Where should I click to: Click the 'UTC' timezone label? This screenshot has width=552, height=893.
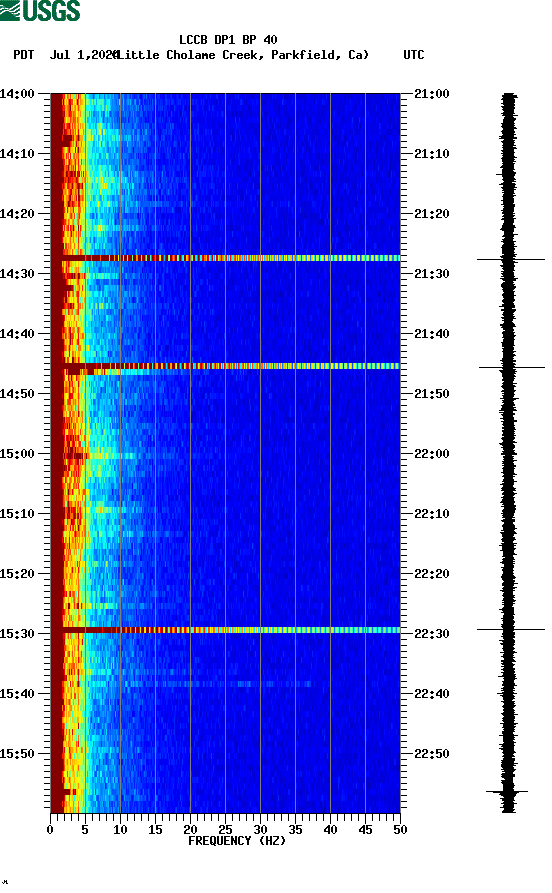tap(414, 55)
